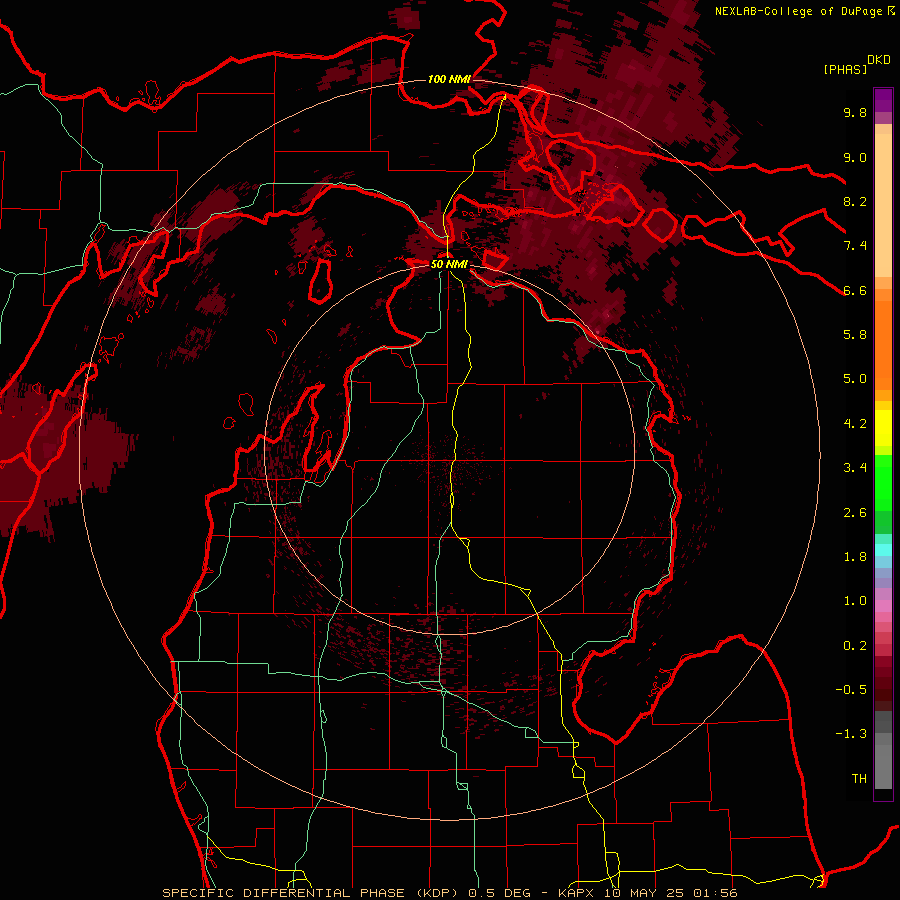The image size is (900, 900).
Task: Pick the purple band atop the color bar
Action: click(x=883, y=100)
